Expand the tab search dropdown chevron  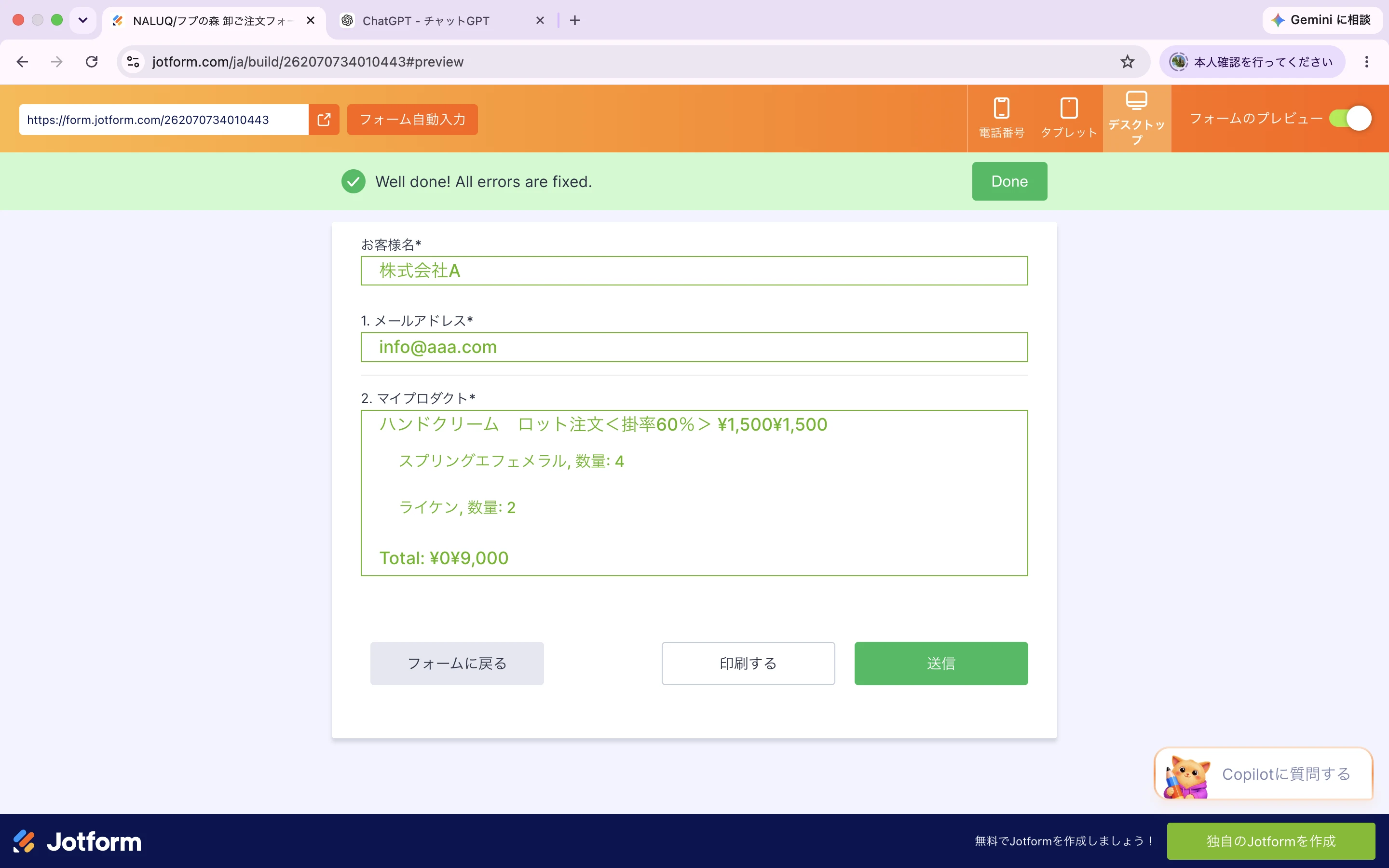[x=82, y=21]
